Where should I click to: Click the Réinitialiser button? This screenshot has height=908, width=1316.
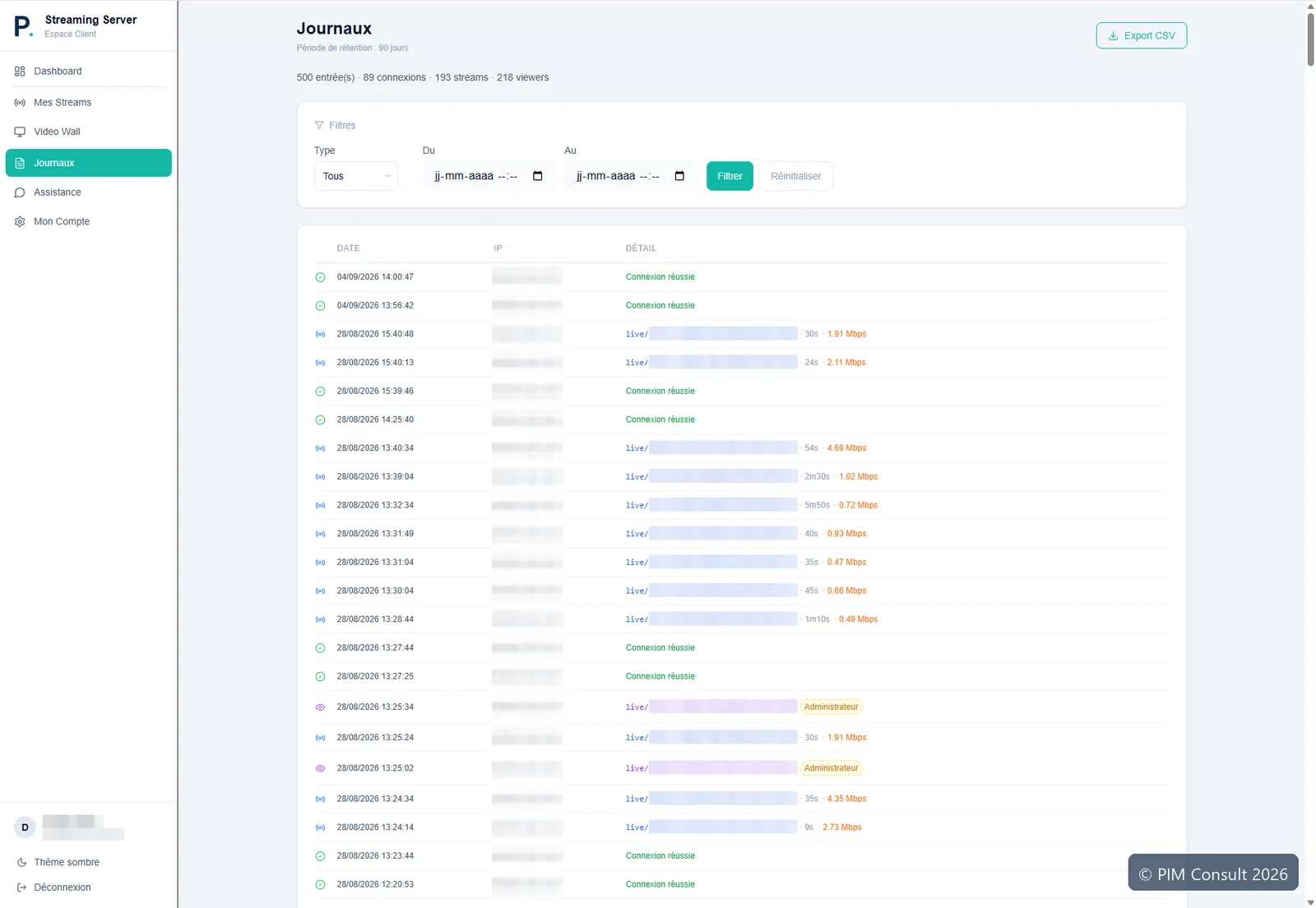(x=795, y=176)
